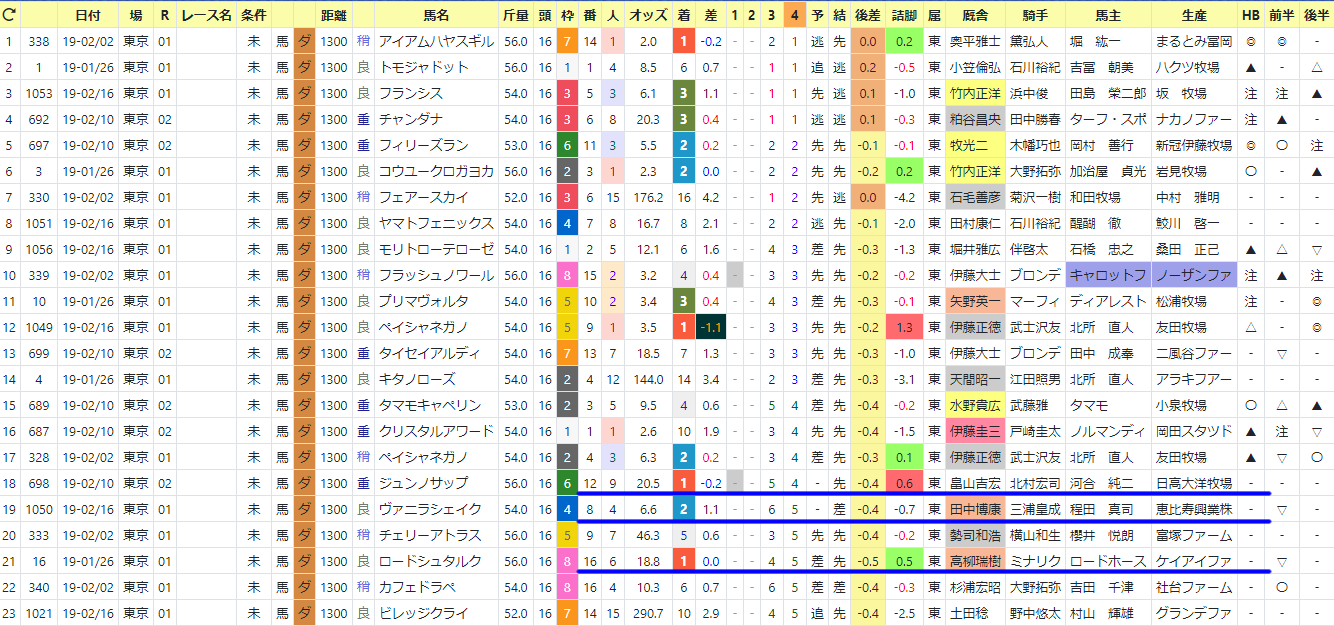Click the ▲ mark in HB column, row 2
1334x626 pixels.
[x=1250, y=68]
